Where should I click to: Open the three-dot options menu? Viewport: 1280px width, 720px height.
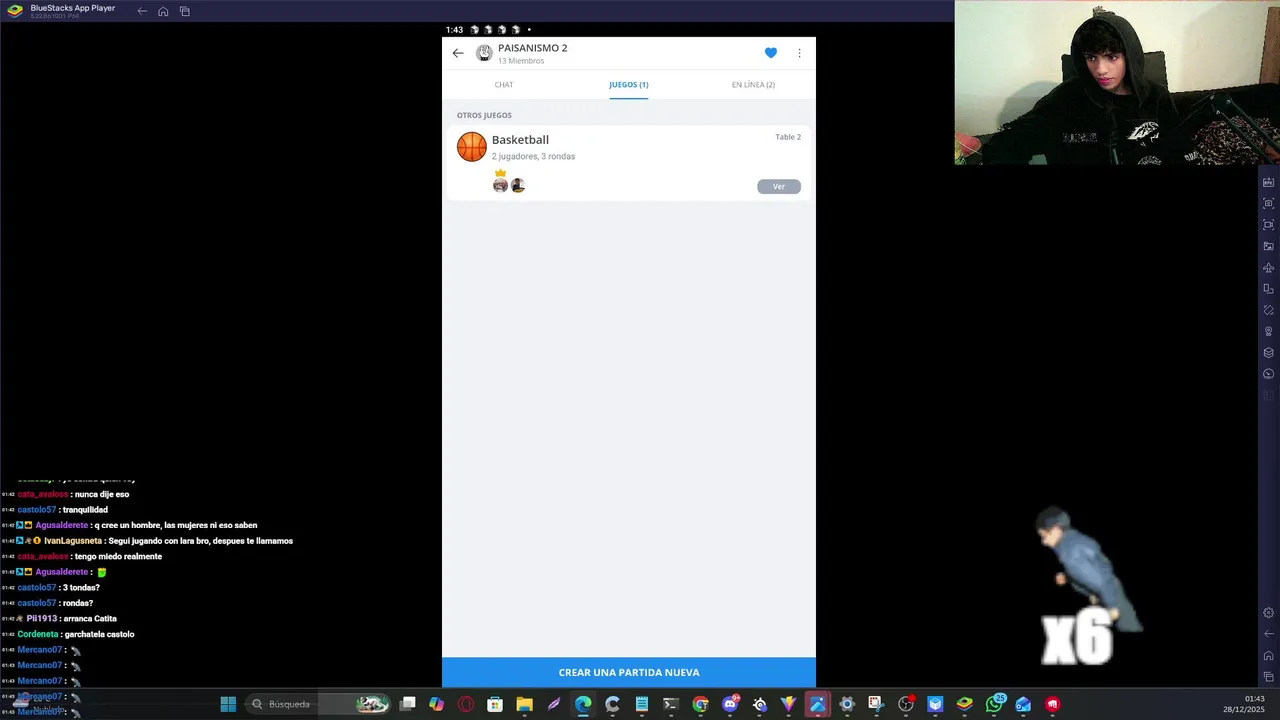[799, 53]
